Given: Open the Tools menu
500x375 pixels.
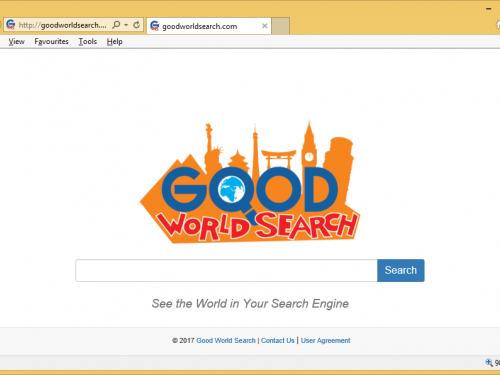Looking at the screenshot, I should pos(88,42).
